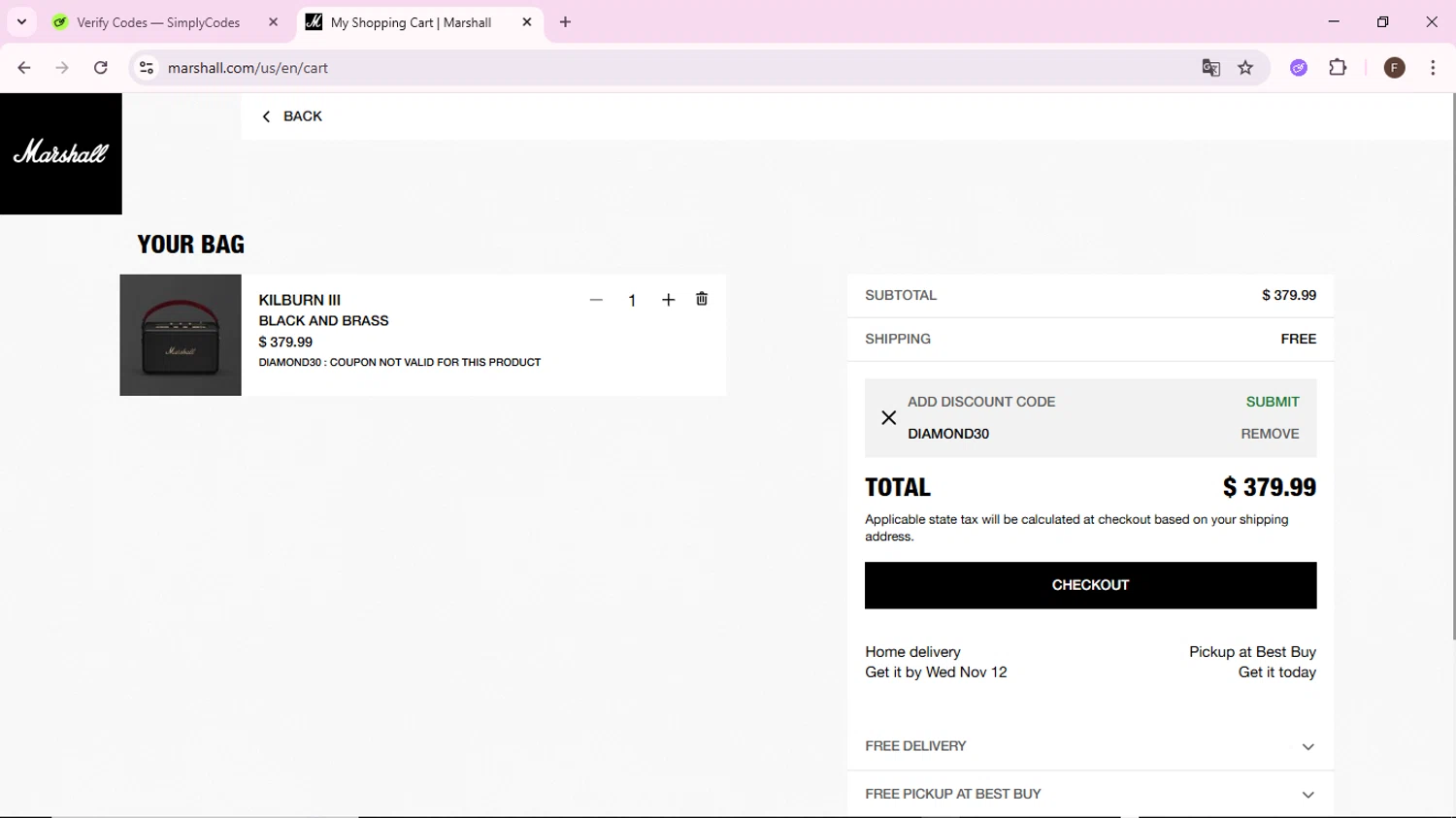Click the KILBURN III product name
This screenshot has height=818, width=1456.
[x=299, y=300]
